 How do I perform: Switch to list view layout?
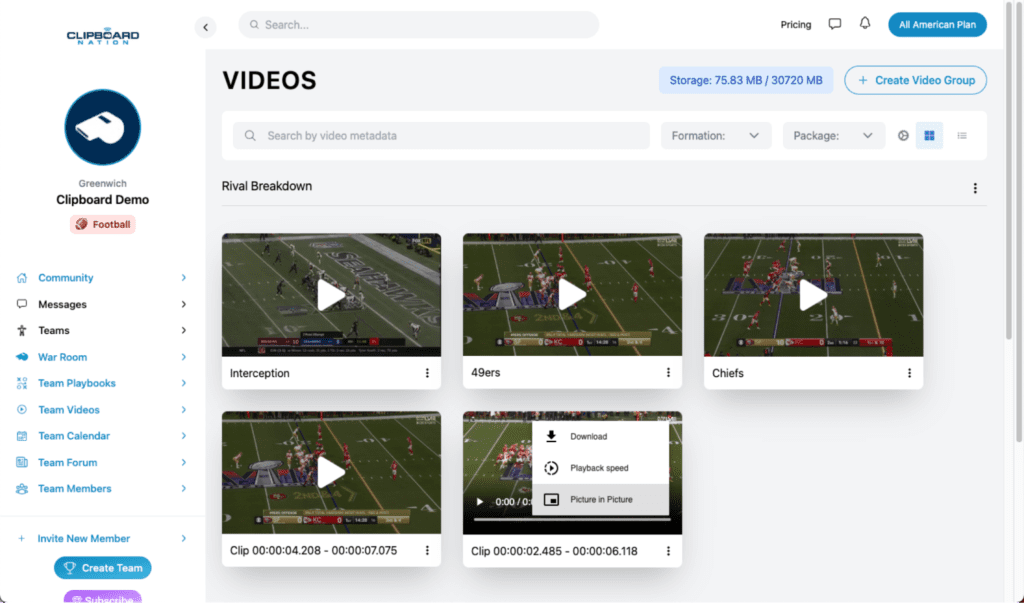[x=962, y=136]
